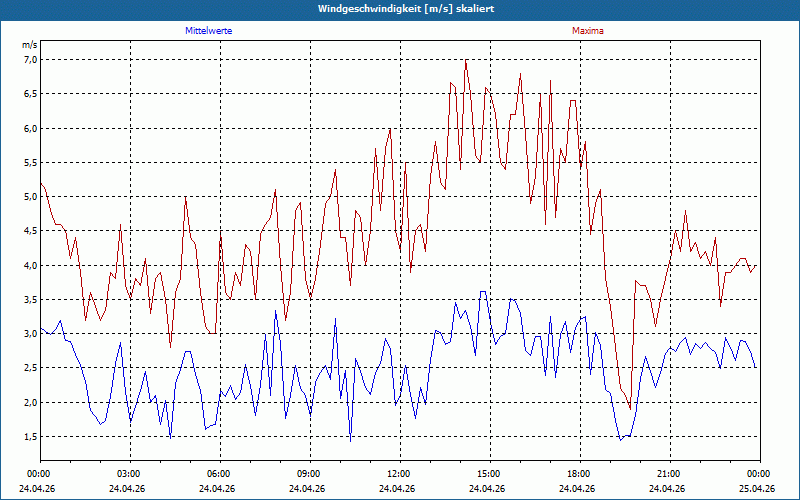
Task: Select the red 'Maxima' legend label
Action: click(588, 31)
